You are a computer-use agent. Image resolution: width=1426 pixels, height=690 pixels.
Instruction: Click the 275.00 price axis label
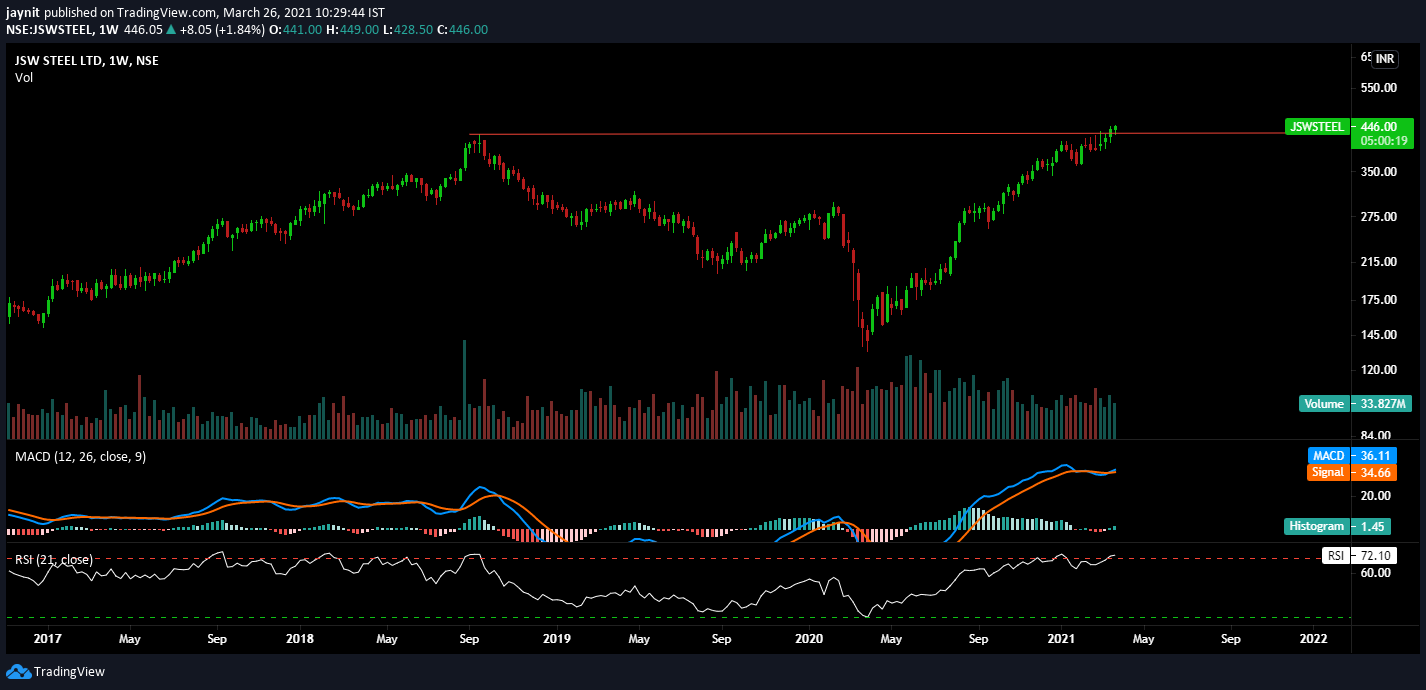pyautogui.click(x=1379, y=217)
